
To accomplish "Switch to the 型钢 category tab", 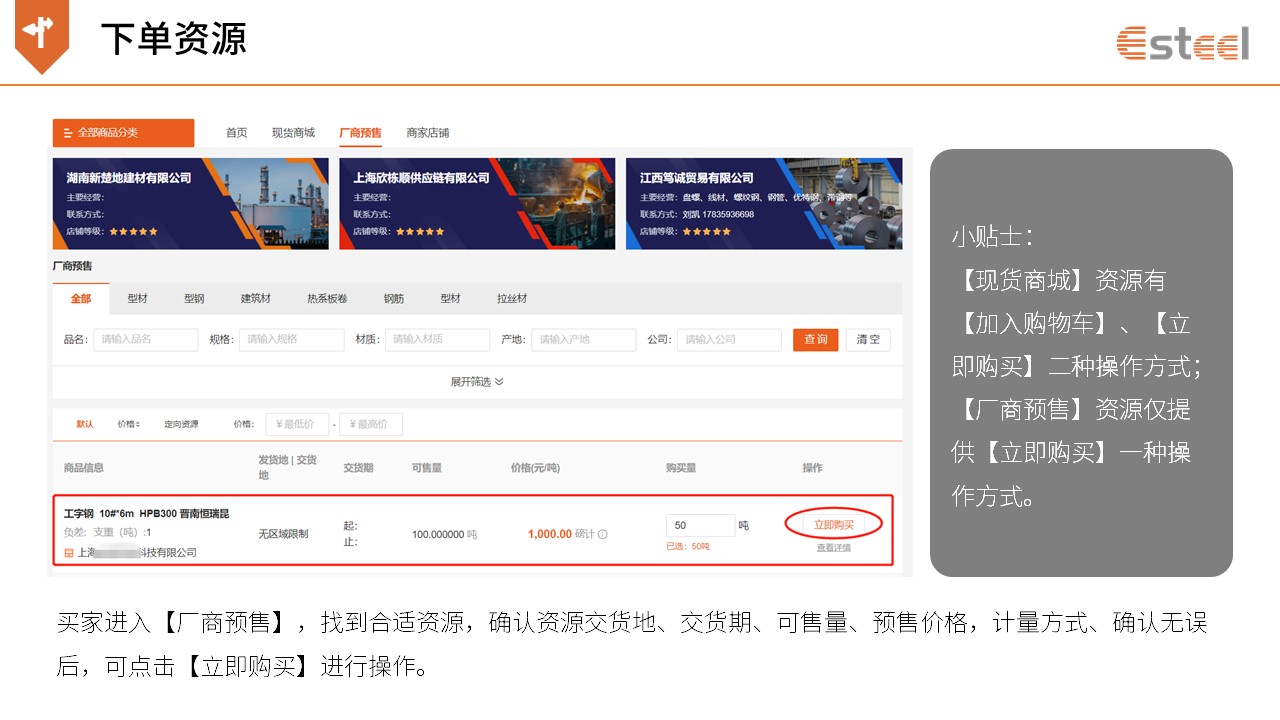I will click(194, 299).
